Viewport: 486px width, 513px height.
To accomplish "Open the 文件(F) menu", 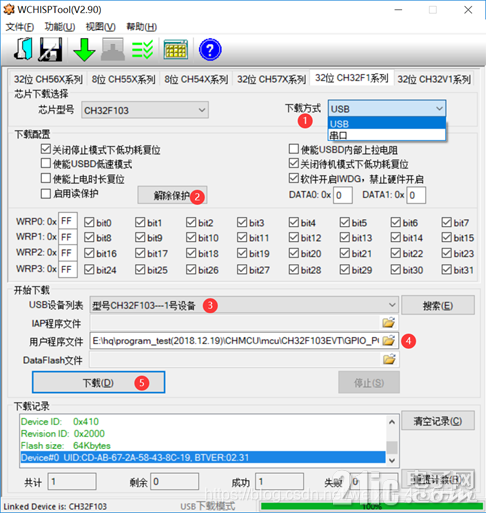I will [x=20, y=27].
